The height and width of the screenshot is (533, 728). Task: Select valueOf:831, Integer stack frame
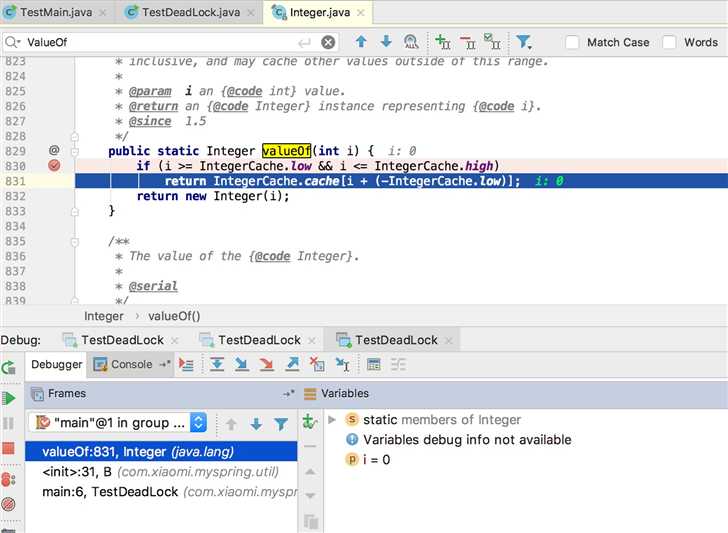coord(161,452)
